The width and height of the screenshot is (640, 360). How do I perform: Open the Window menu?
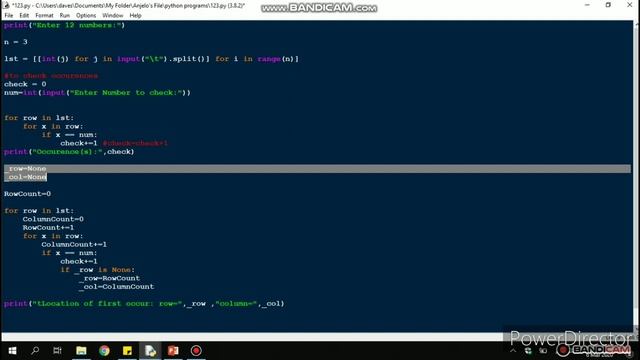tap(113, 16)
